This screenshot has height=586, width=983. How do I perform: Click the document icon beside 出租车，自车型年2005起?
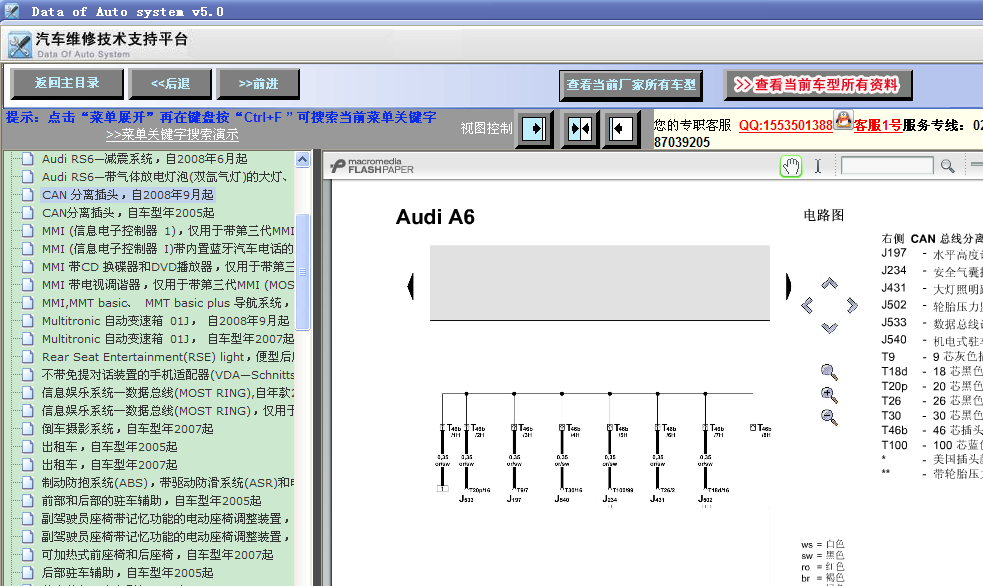(28, 447)
